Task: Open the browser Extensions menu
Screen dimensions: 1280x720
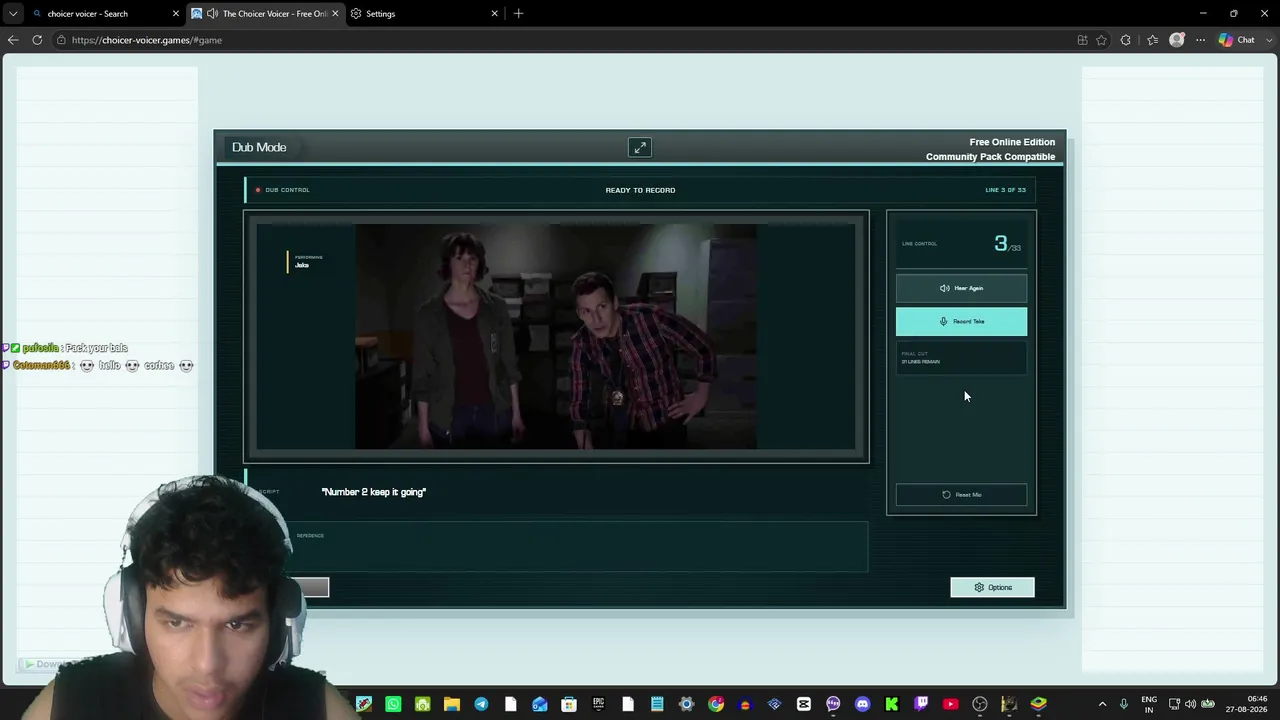Action: point(1126,40)
